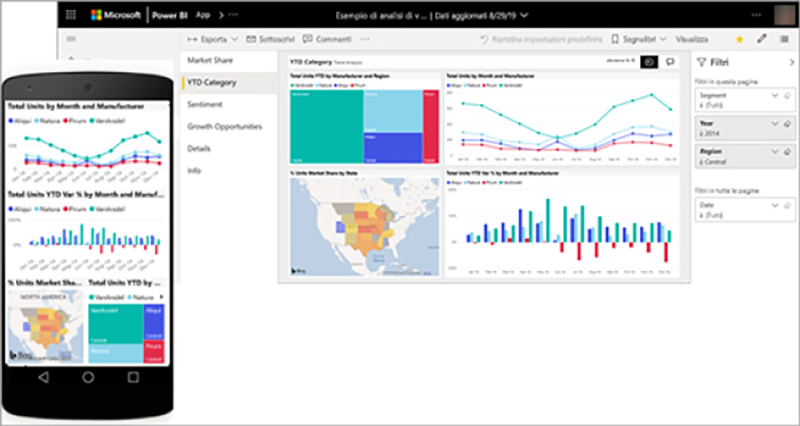
Task: Open the Esporta dropdown menu
Action: click(213, 39)
